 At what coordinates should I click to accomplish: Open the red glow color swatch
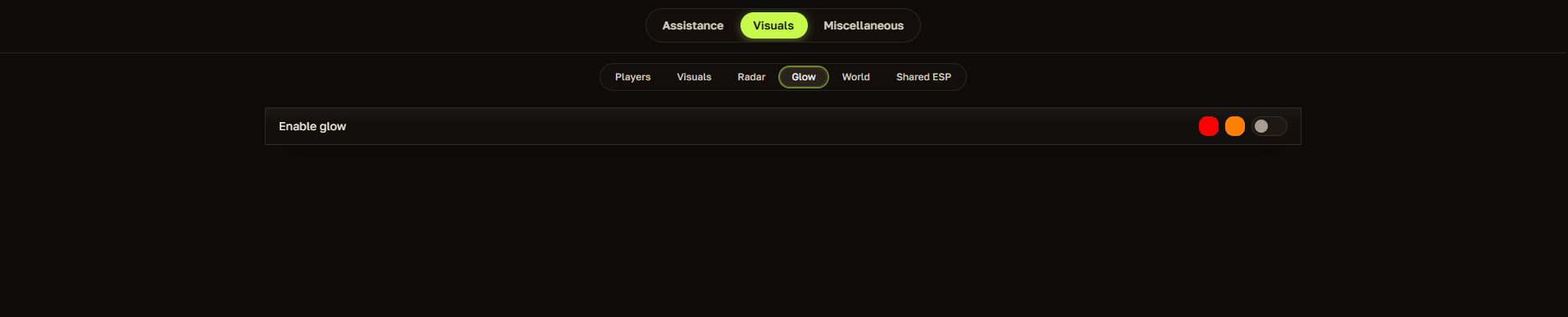click(x=1209, y=126)
